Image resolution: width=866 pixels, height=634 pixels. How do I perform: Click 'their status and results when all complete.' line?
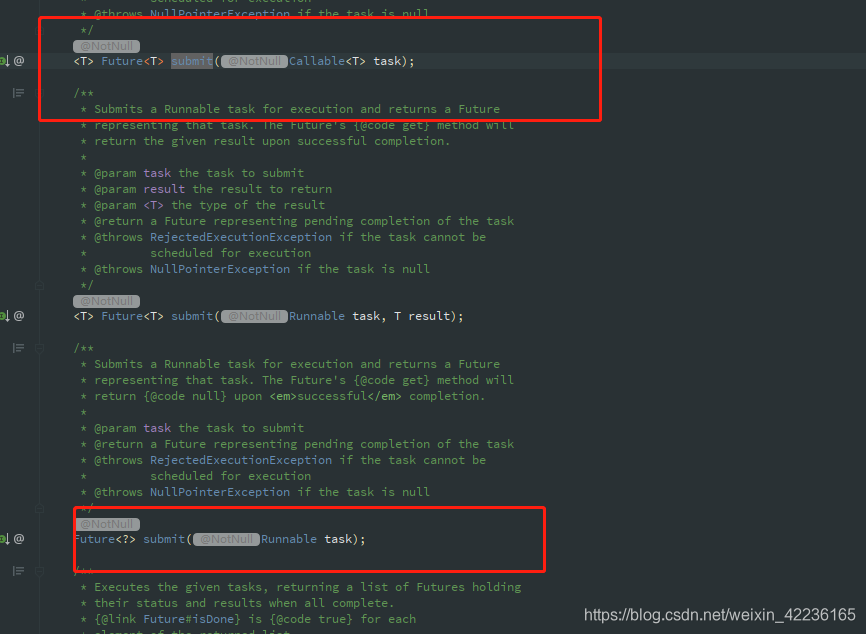pos(244,603)
